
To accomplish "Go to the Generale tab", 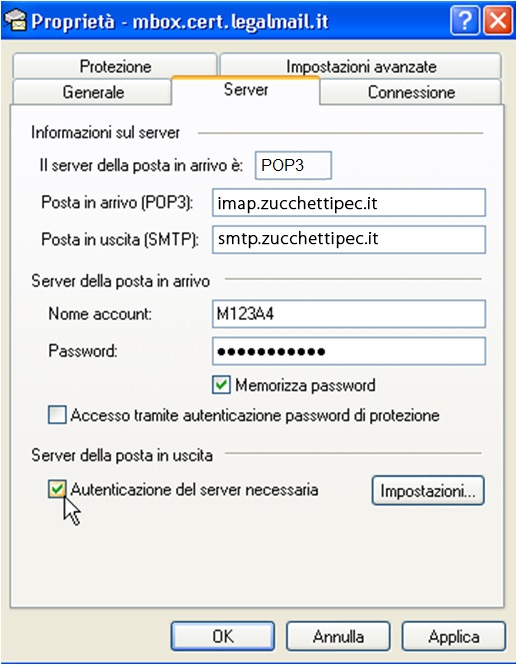I will click(93, 92).
